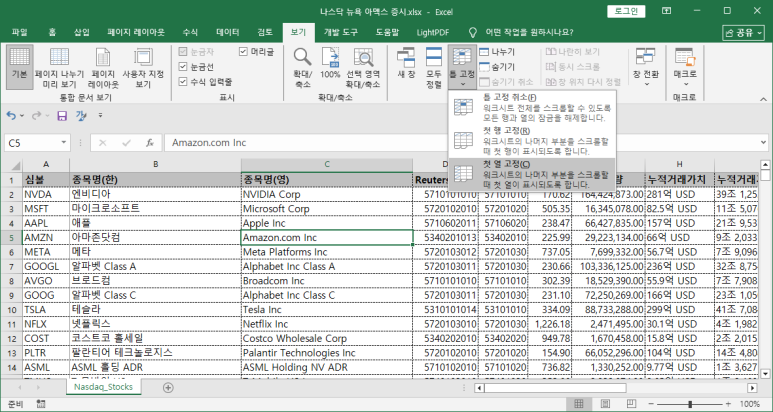Toggle the 머리글 headings checkbox

pyautogui.click(x=243, y=51)
